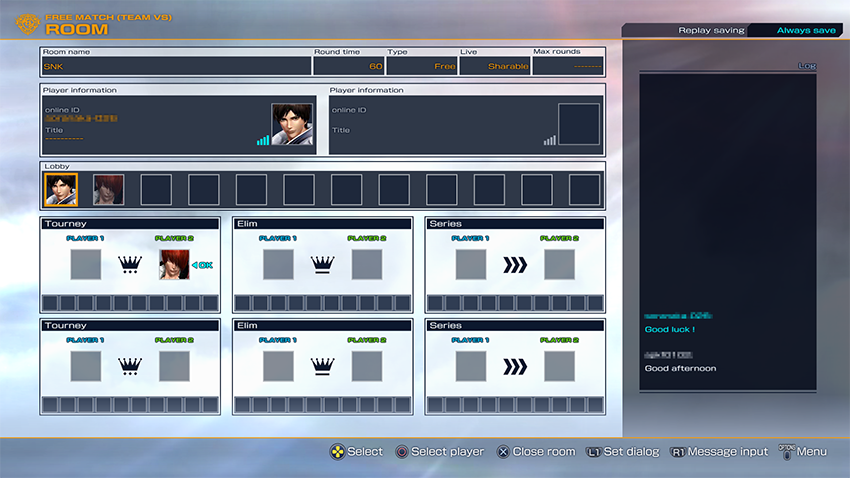
Task: Click the cyan signal bars icon
Action: (263, 140)
